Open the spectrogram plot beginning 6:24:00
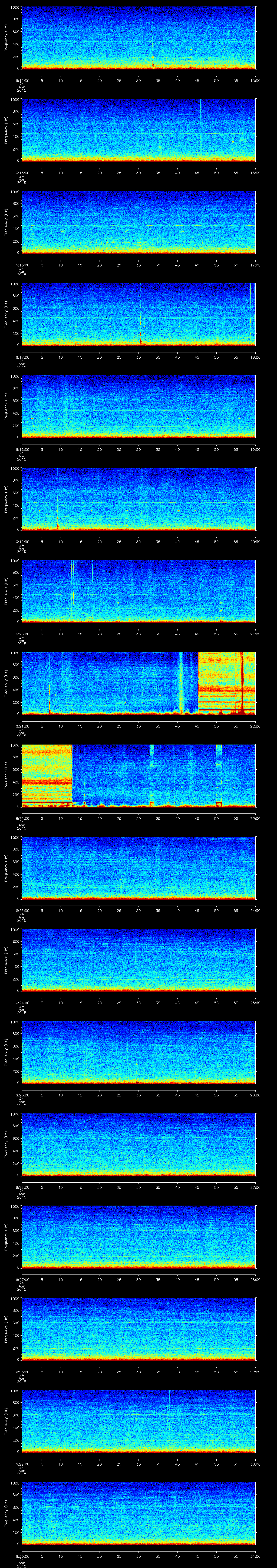The image size is (277, 1568). click(139, 960)
